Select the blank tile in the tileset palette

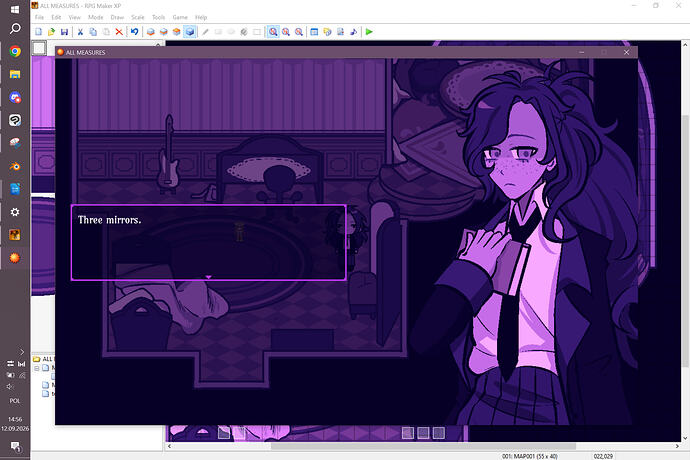(39, 48)
